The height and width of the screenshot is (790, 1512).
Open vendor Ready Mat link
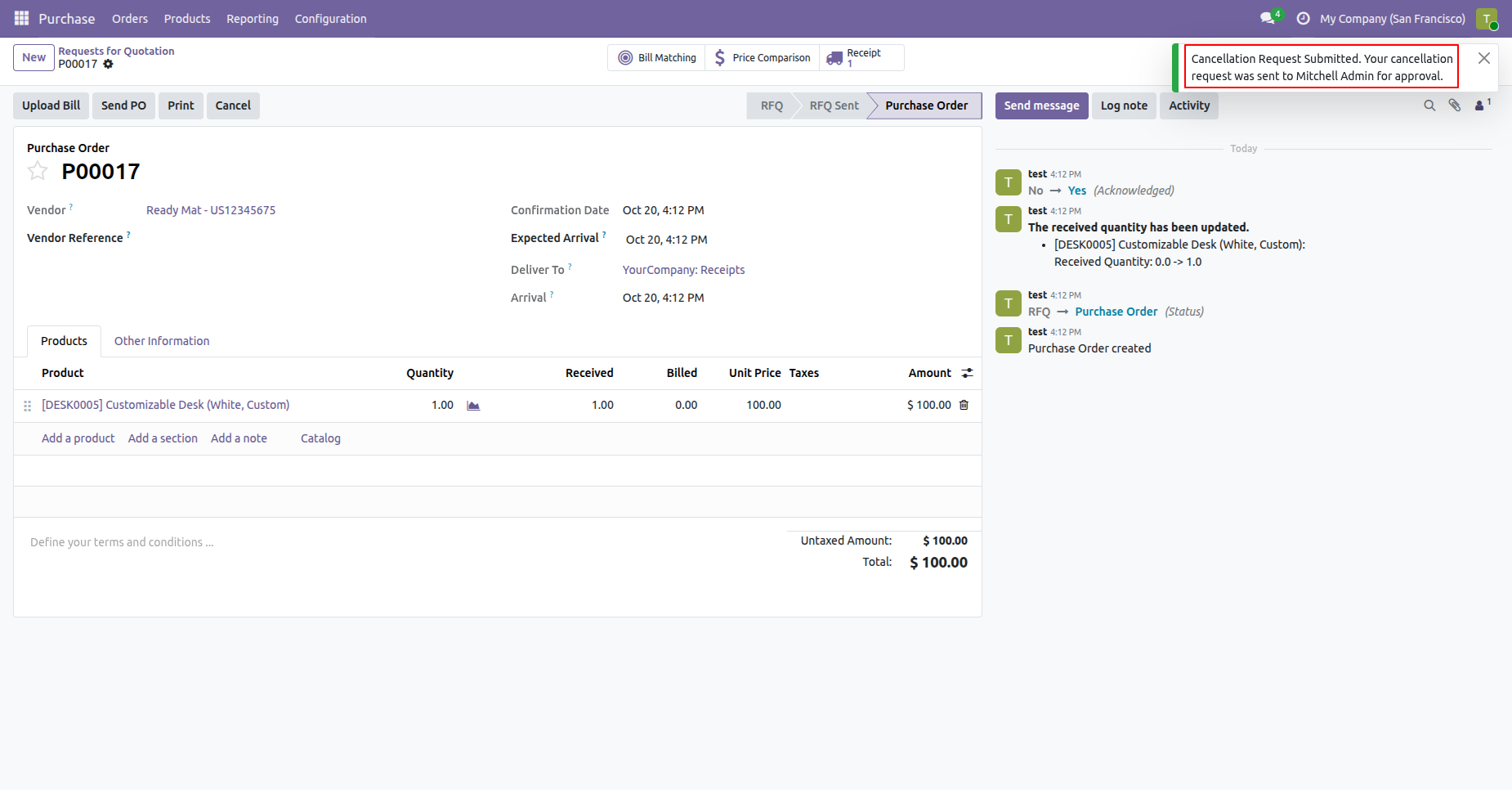(211, 210)
